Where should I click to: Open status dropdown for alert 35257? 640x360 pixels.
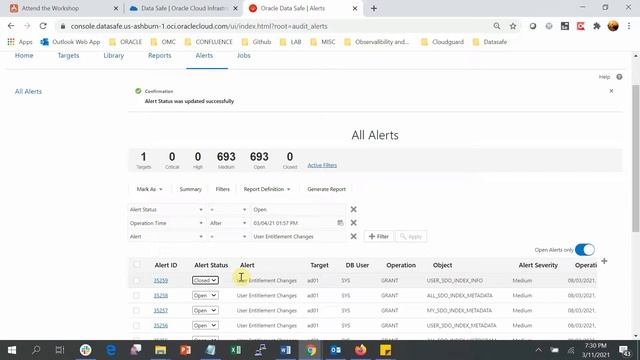(x=205, y=311)
